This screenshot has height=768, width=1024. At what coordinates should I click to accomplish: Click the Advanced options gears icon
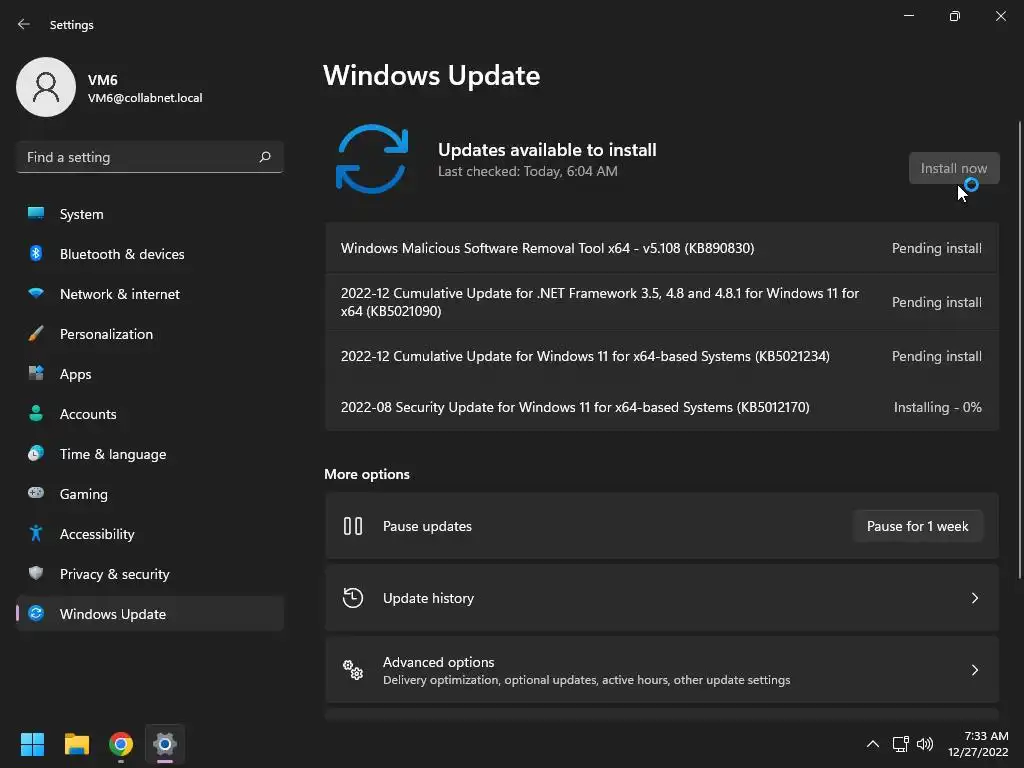[353, 669]
